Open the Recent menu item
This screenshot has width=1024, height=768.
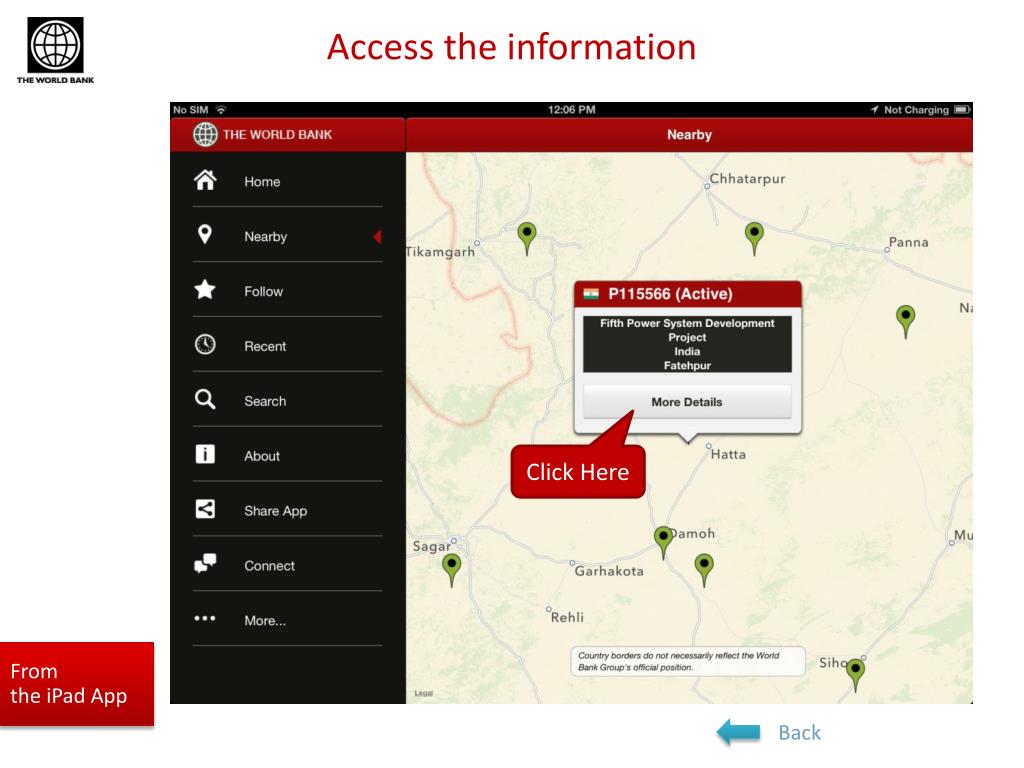pyautogui.click(x=287, y=345)
